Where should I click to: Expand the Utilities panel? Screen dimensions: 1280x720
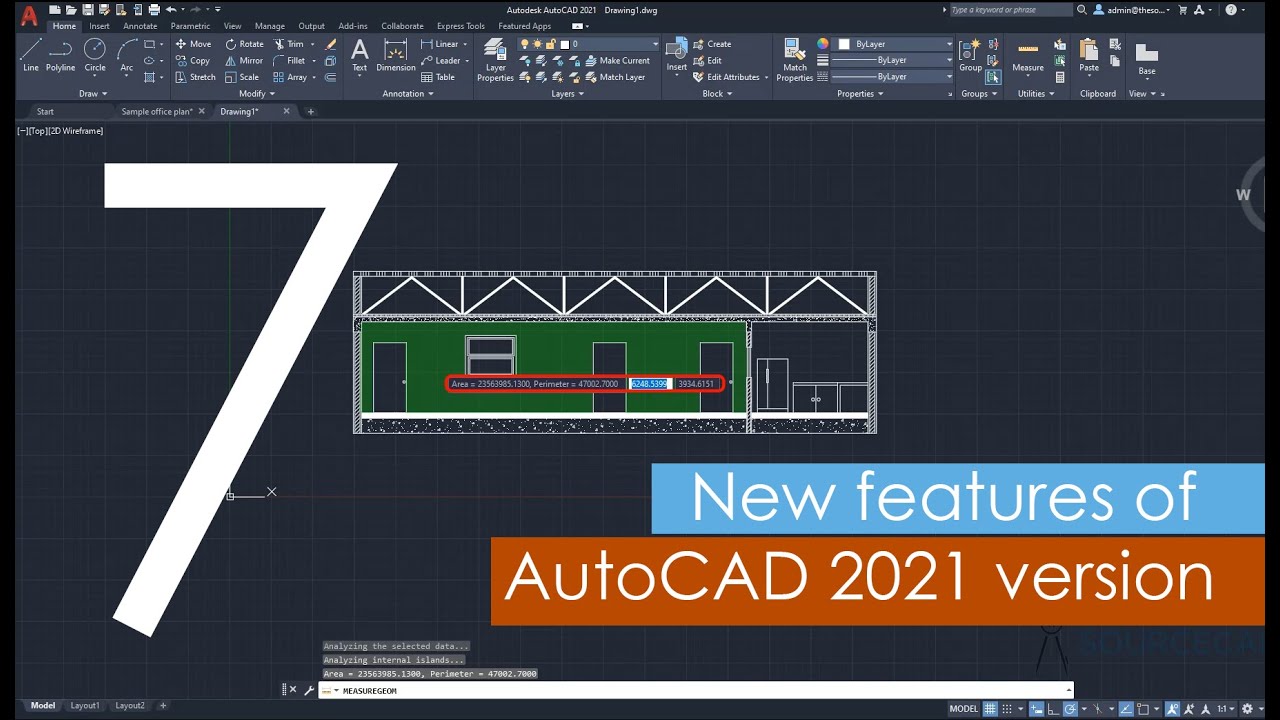1035,94
